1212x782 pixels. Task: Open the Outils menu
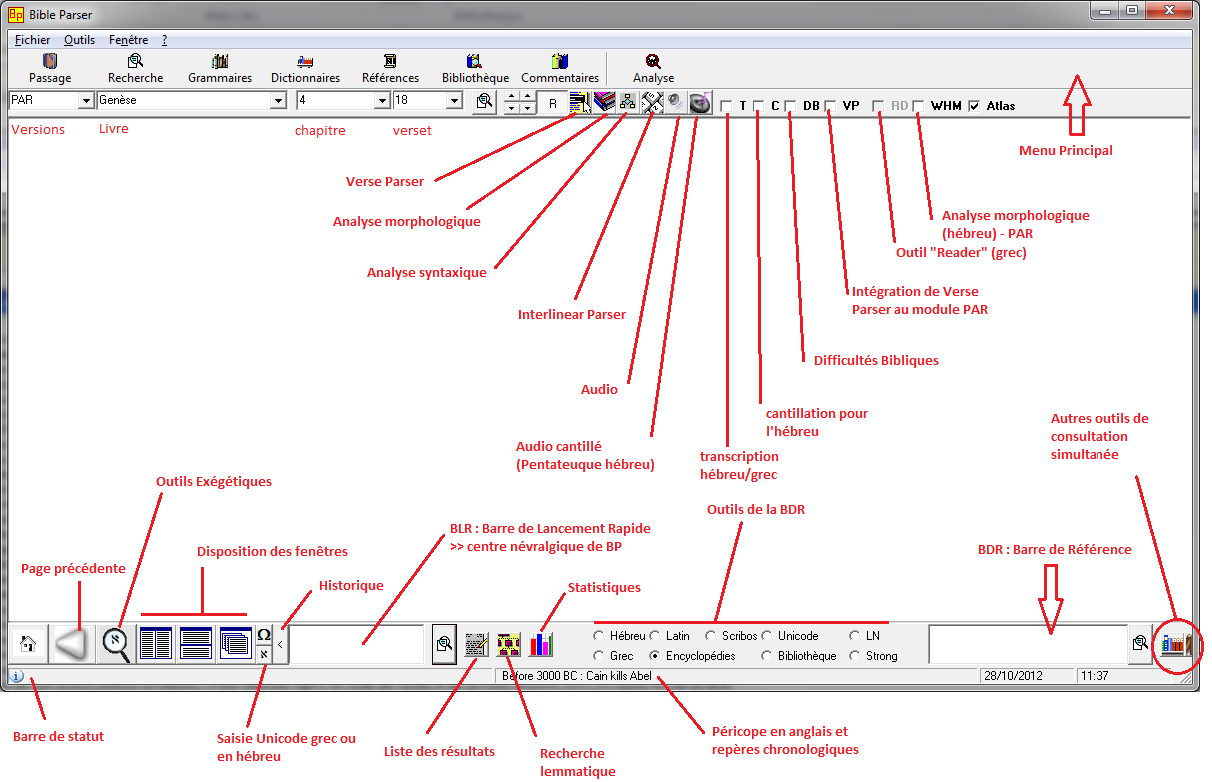[x=79, y=40]
